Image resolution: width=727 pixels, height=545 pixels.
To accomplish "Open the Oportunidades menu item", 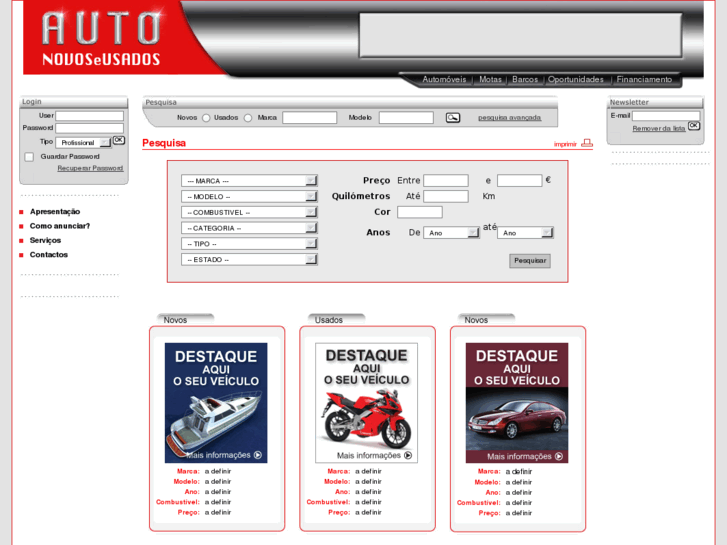I will 576,79.
